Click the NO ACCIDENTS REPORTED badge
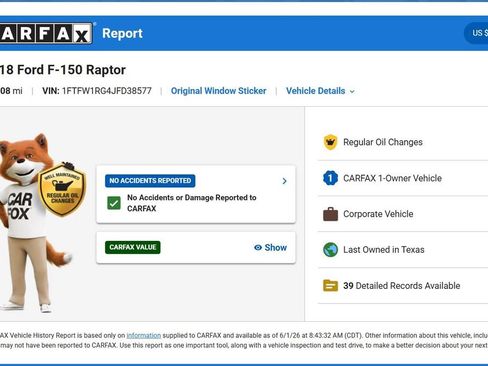The height and width of the screenshot is (366, 488). 150,181
